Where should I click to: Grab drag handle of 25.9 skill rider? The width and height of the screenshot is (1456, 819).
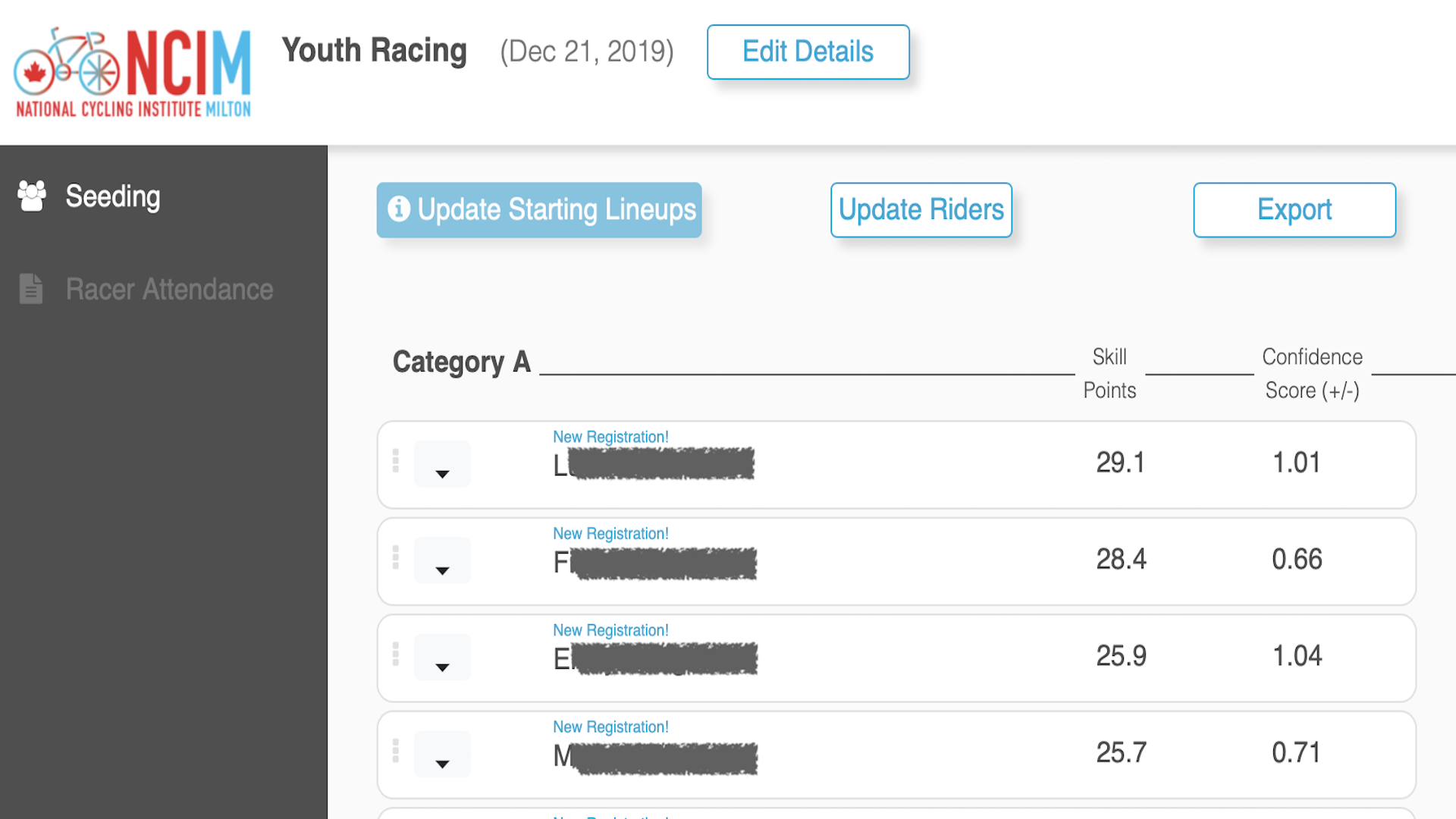pyautogui.click(x=396, y=654)
